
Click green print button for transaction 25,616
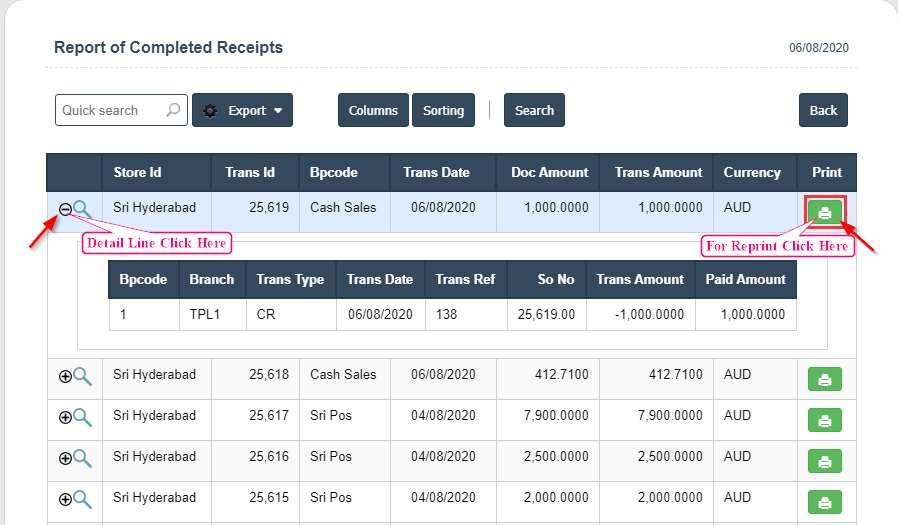(825, 462)
